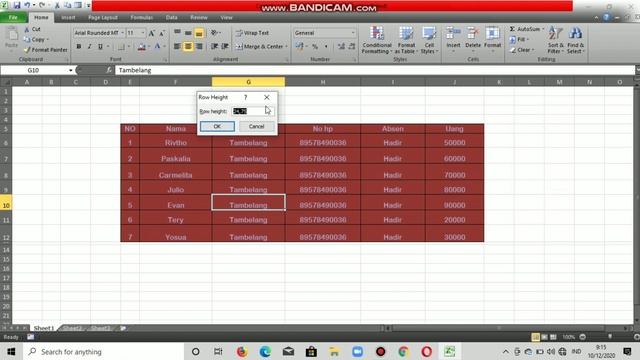Click the taskbar Search for anything box

[x=104, y=351]
